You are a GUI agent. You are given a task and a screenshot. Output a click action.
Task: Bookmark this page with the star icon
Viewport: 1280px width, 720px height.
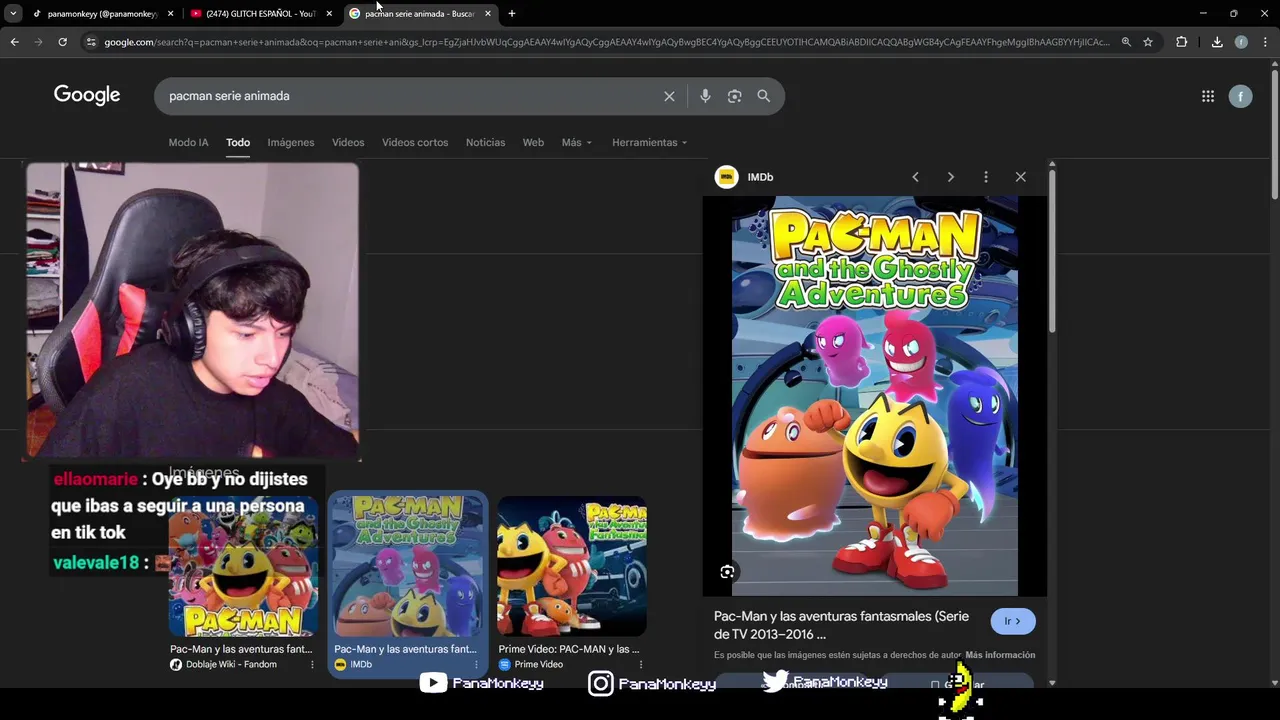(1148, 42)
